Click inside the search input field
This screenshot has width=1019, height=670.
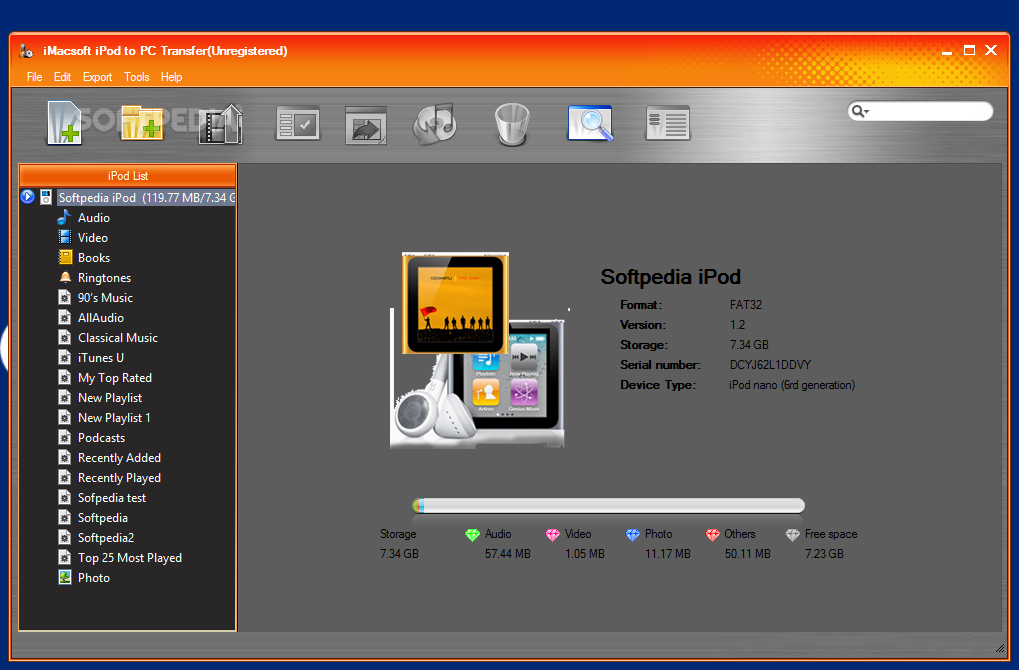click(930, 112)
